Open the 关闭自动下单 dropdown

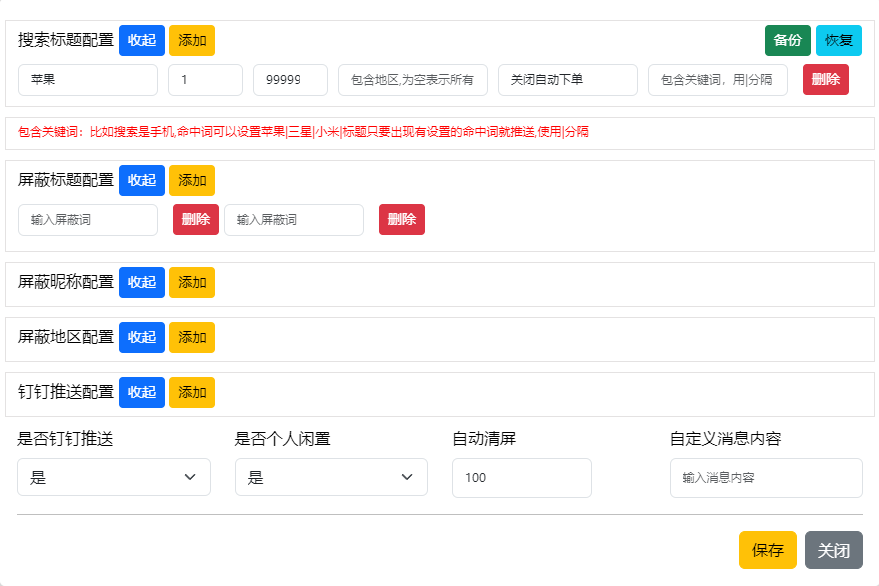(x=568, y=80)
